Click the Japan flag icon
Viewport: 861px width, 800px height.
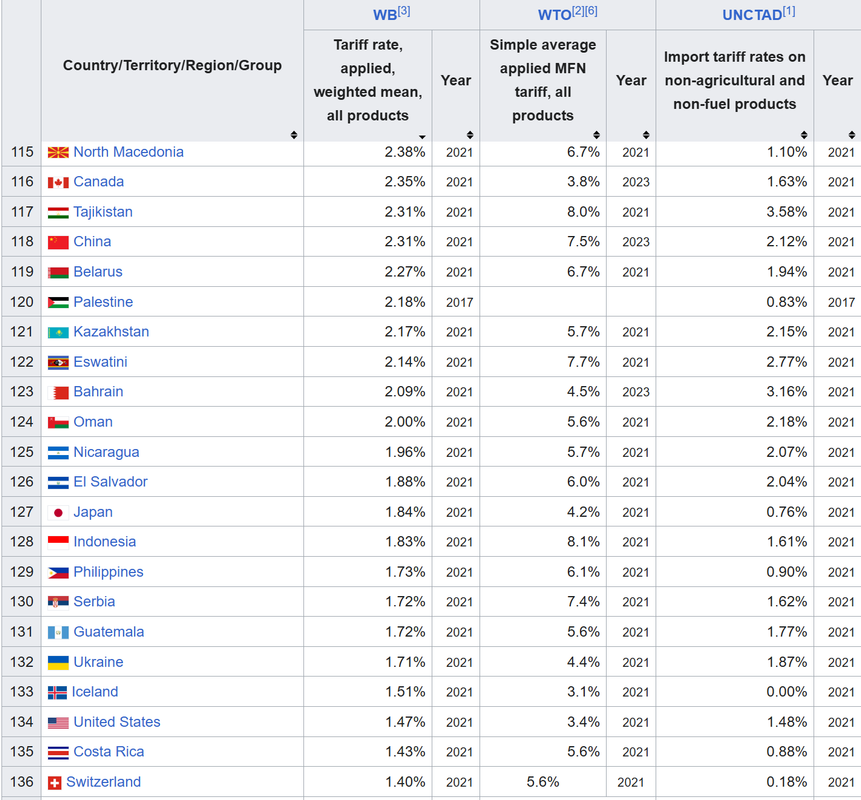[x=58, y=513]
